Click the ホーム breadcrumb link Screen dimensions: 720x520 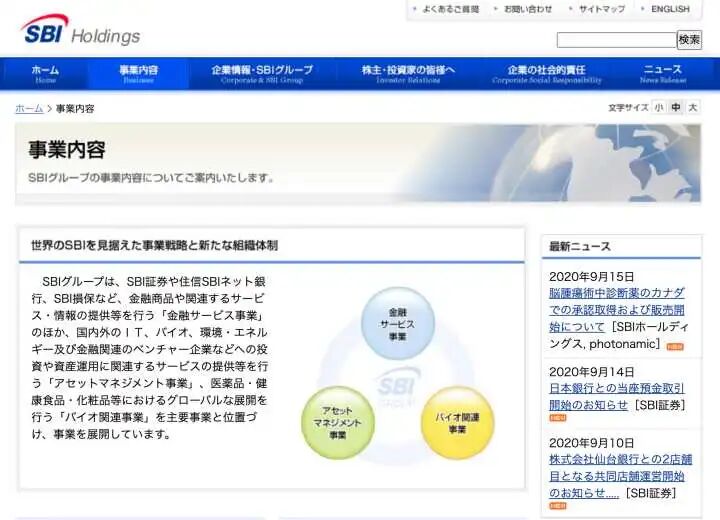coord(29,109)
